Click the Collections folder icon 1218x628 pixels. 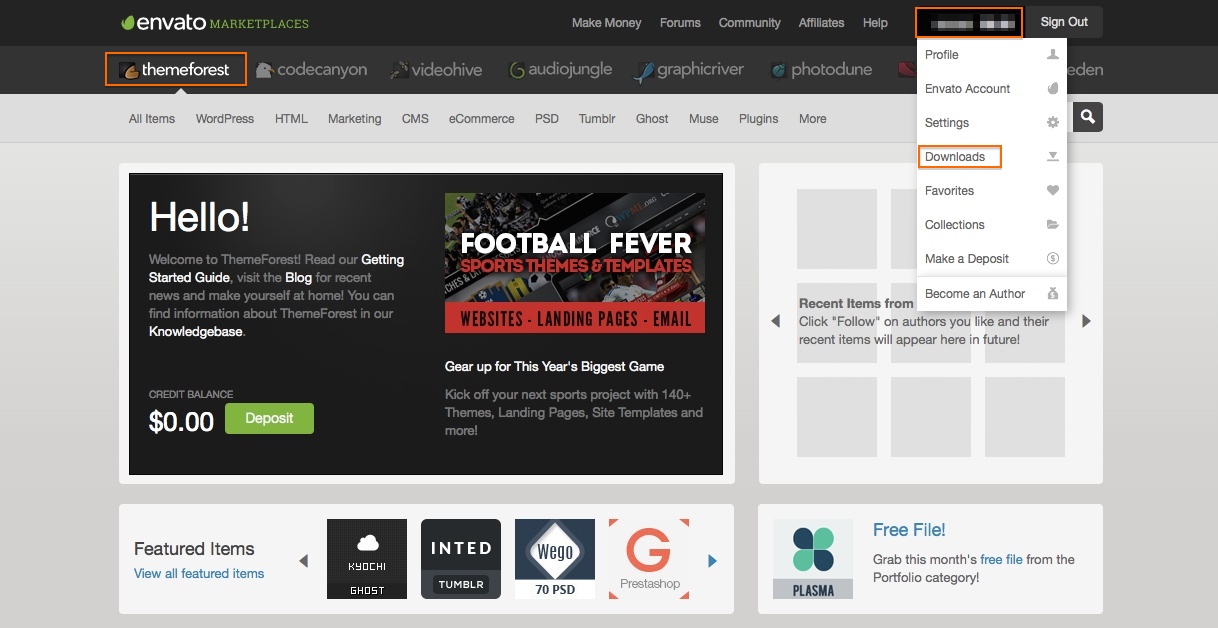click(x=1052, y=225)
